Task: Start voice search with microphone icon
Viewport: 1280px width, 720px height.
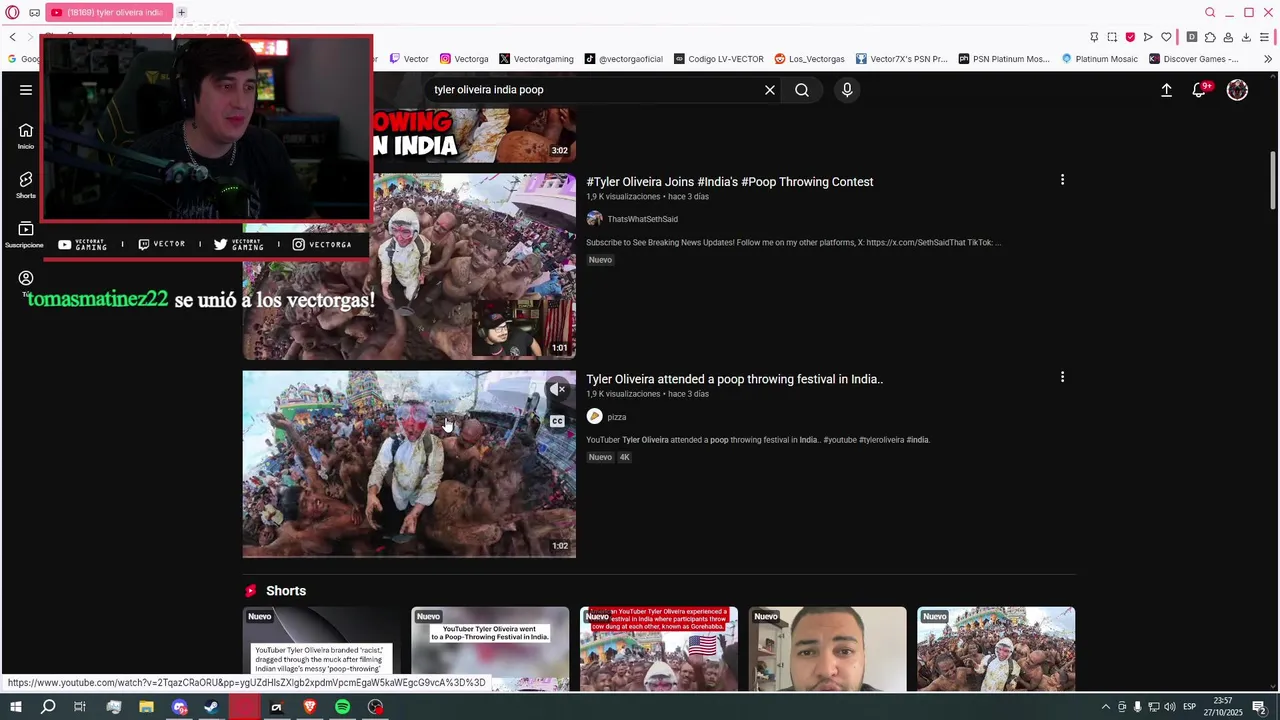Action: click(847, 90)
